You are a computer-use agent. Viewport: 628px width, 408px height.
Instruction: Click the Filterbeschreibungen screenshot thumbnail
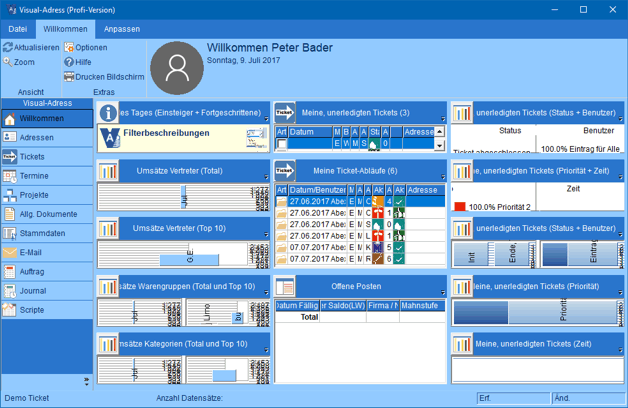(256, 139)
